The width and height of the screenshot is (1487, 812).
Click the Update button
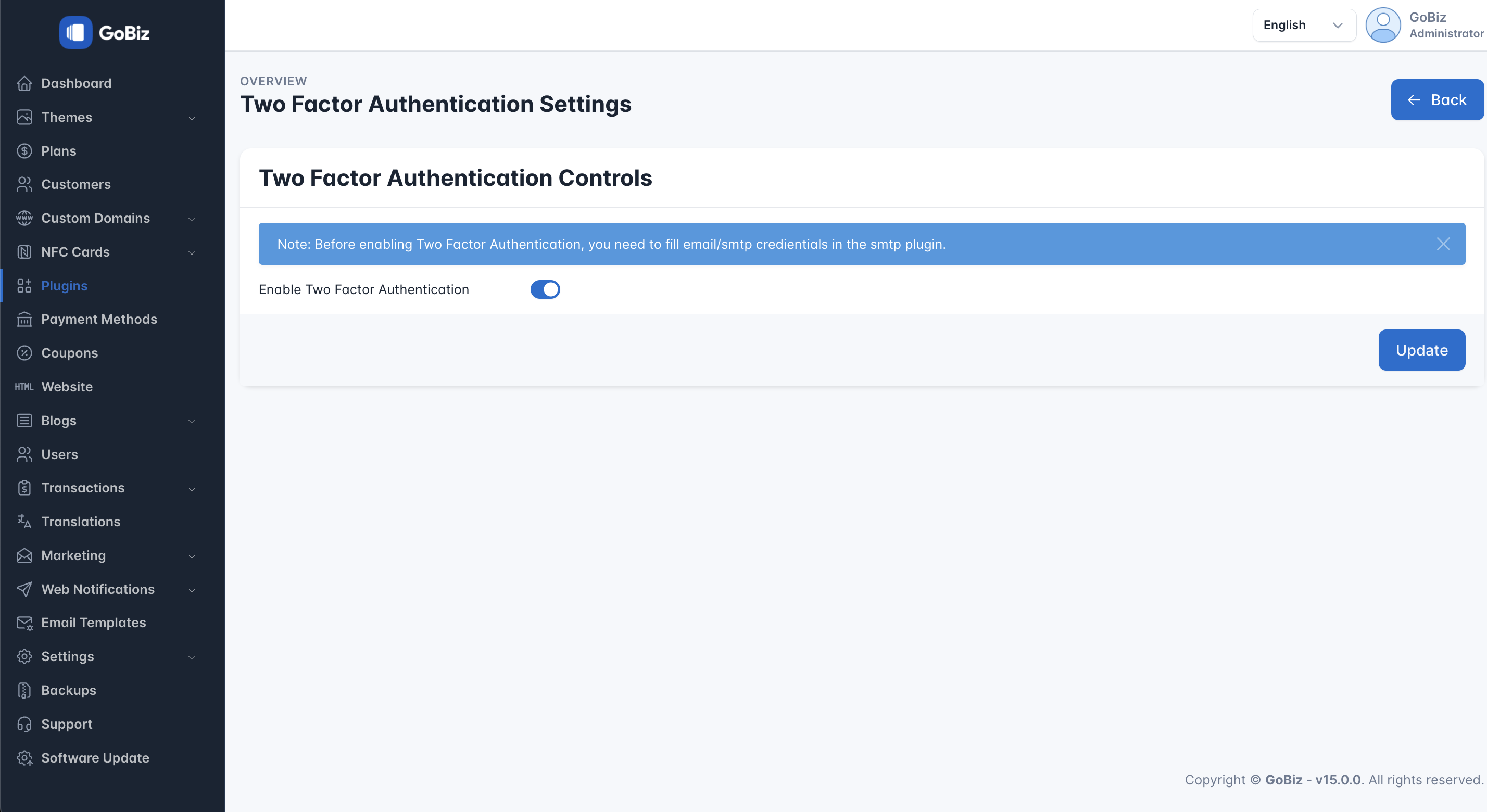coord(1421,350)
